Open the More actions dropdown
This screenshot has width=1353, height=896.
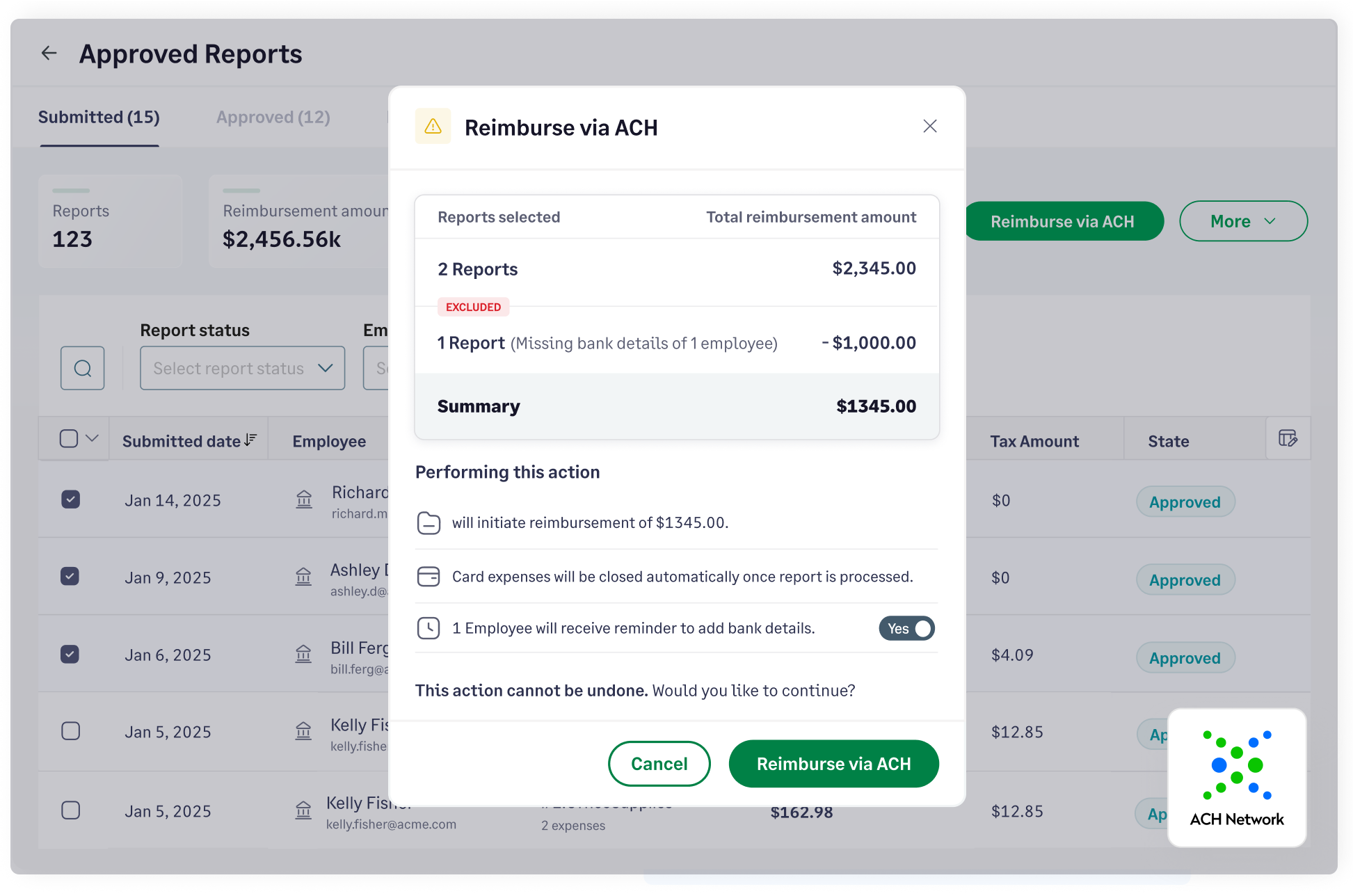click(x=1243, y=221)
